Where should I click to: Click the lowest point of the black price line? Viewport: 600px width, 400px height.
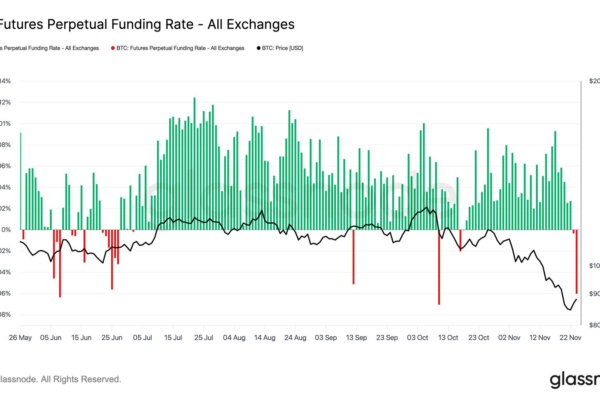[569, 310]
